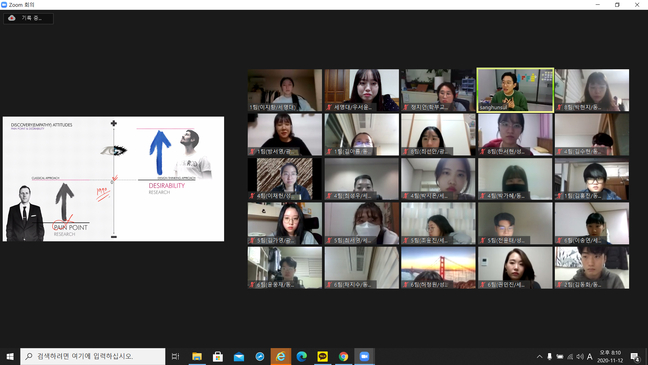Toggle the system volume speaker icon
Viewport: 648px width, 365px height.
point(580,356)
